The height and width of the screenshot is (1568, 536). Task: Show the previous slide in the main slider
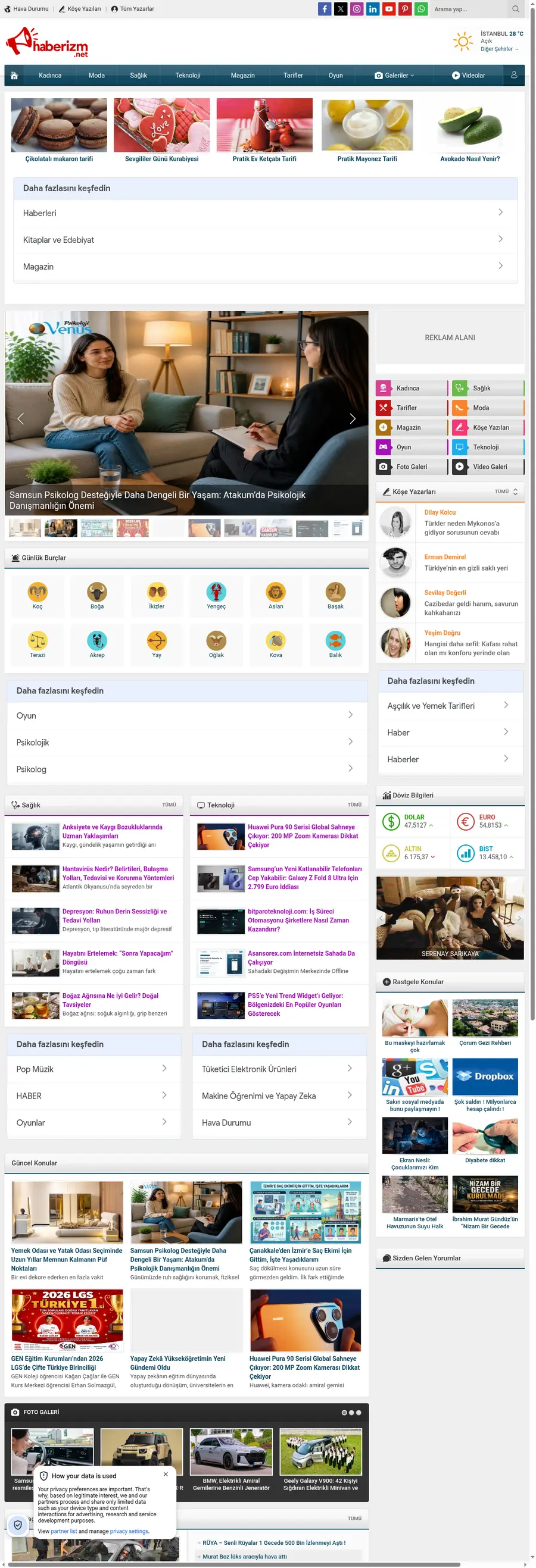click(21, 418)
